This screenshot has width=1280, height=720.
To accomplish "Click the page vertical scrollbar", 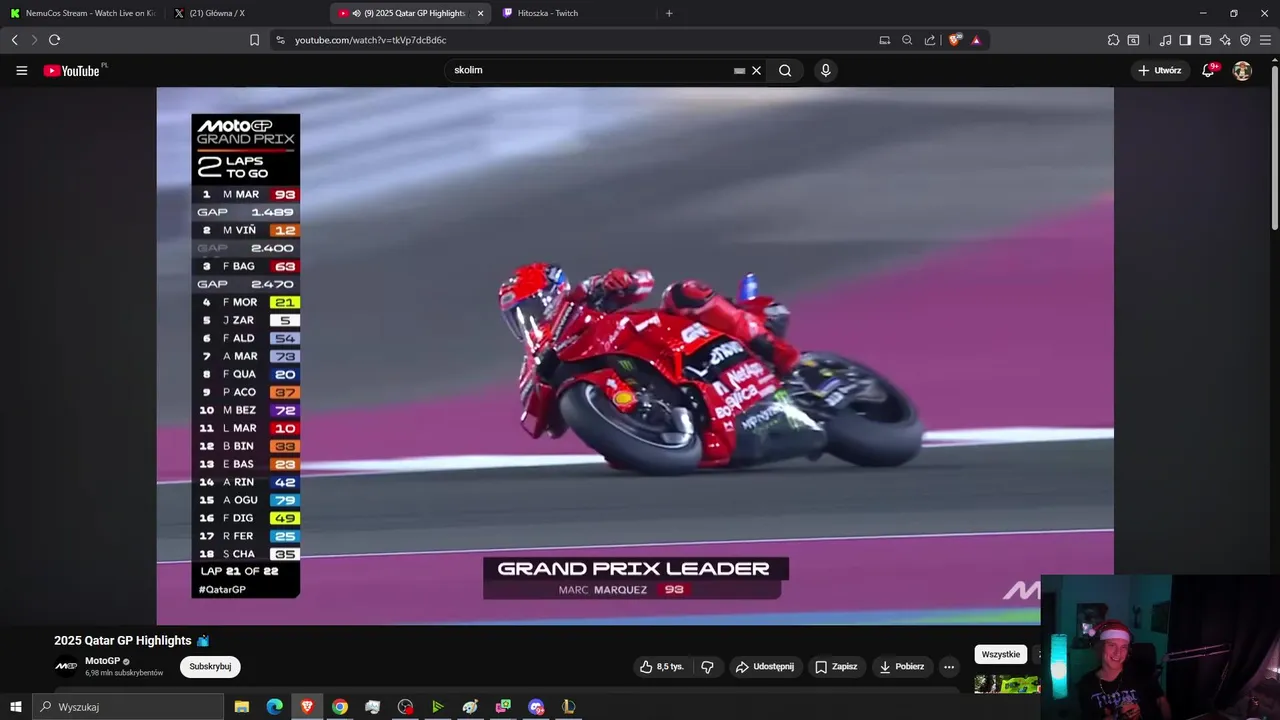I will pyautogui.click(x=1274, y=150).
